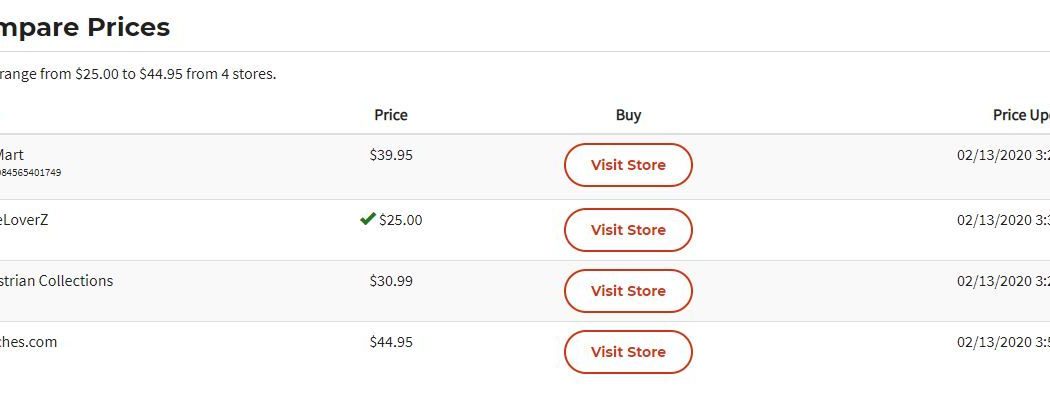Select the Compare Prices heading
Viewport: 1050px width, 401px height.
point(85,27)
